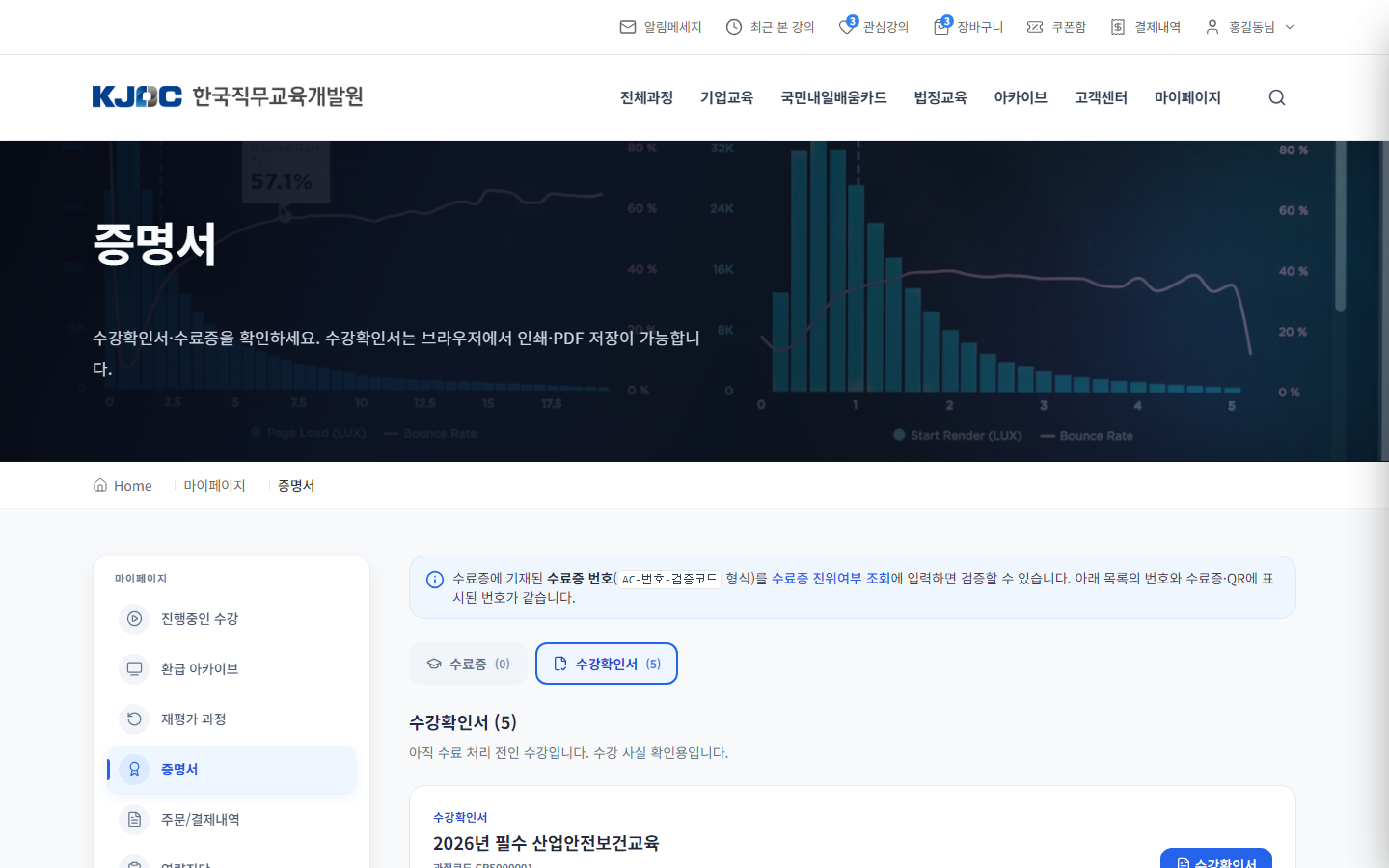Switch to the 수료증 (0) tab
Image resolution: width=1389 pixels, height=868 pixels.
point(468,664)
